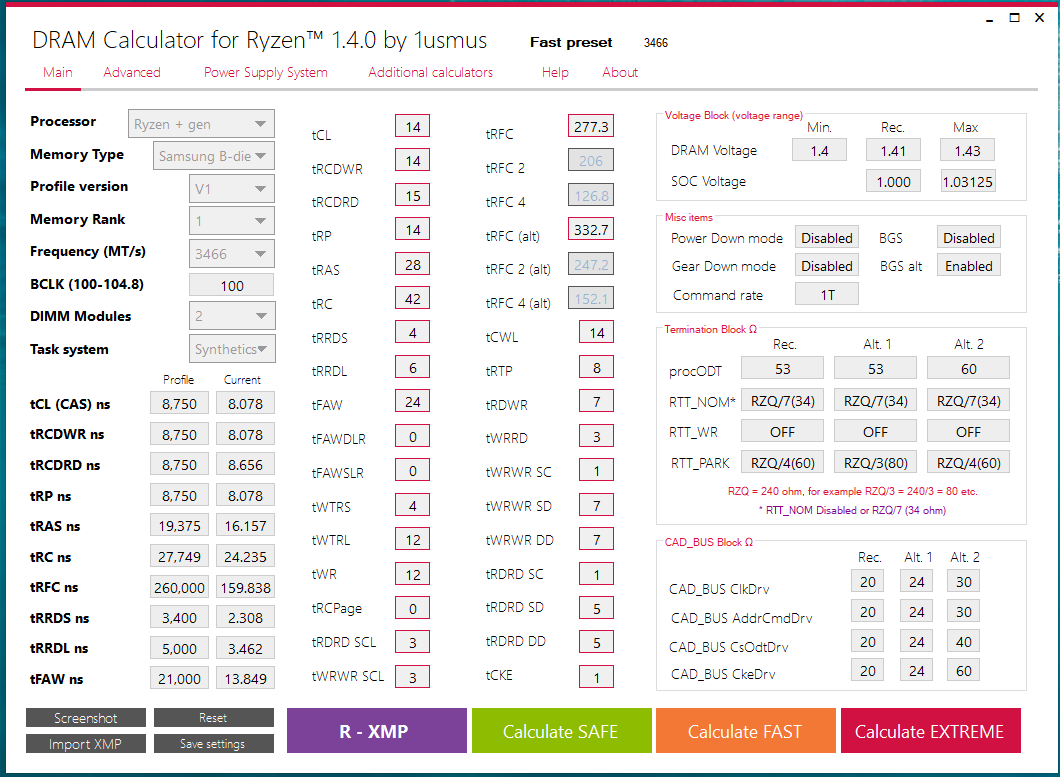Click the green Calculate SAFE button
This screenshot has width=1060, height=777.
point(562,731)
